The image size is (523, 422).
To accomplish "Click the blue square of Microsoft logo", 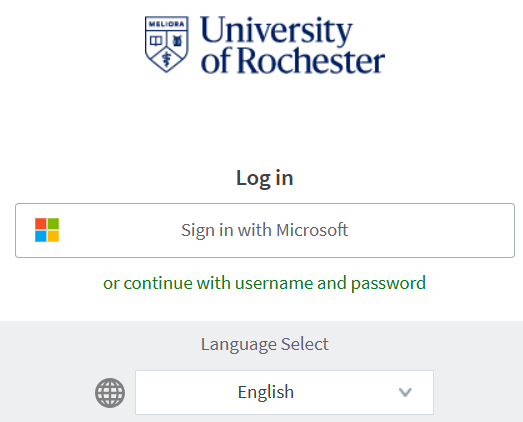I will point(41,236).
